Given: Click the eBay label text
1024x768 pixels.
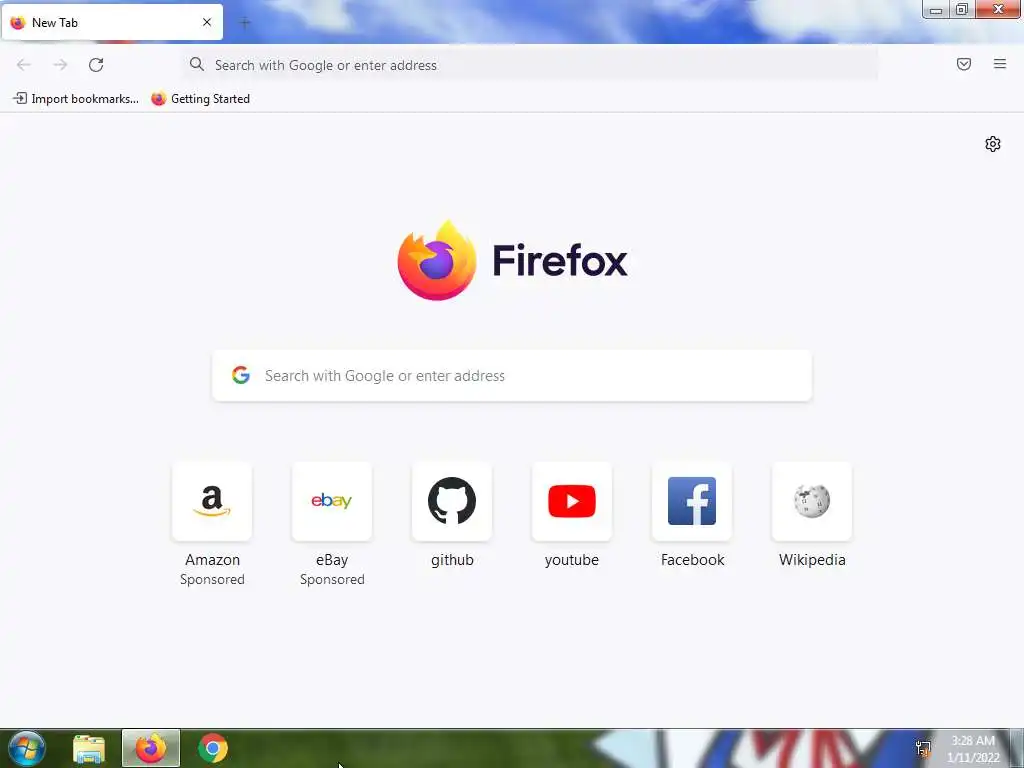Looking at the screenshot, I should [x=332, y=560].
